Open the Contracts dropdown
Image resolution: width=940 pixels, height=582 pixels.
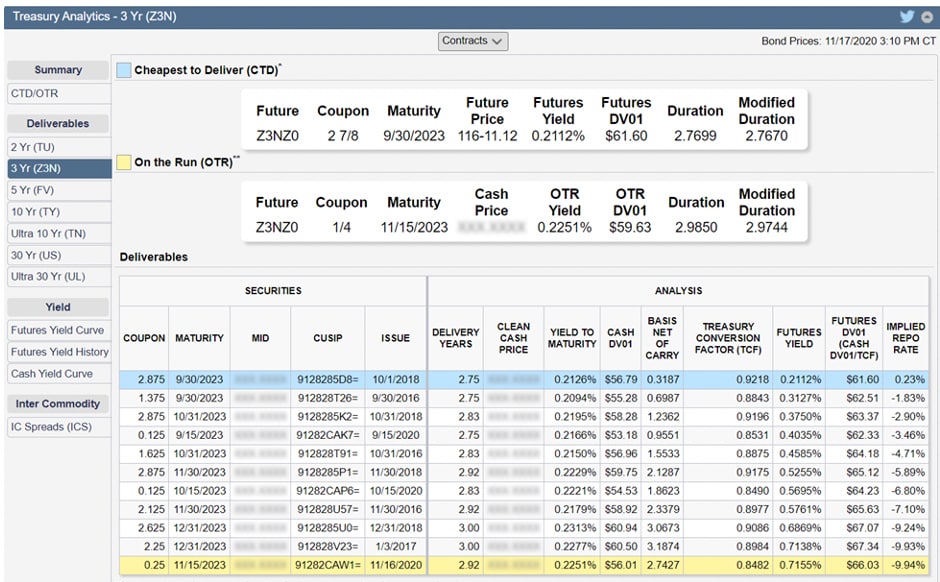click(x=473, y=41)
